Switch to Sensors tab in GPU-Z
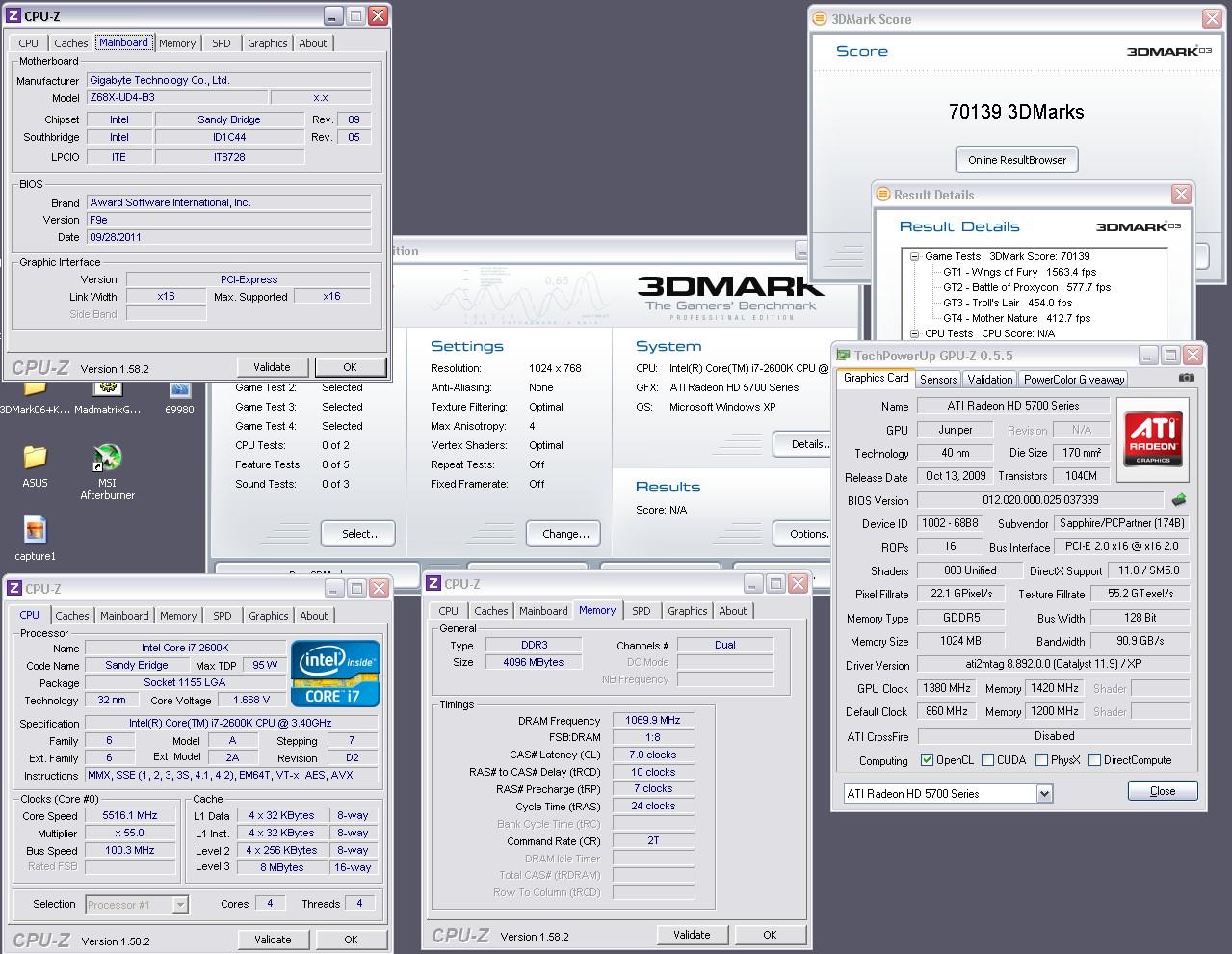 click(x=938, y=380)
